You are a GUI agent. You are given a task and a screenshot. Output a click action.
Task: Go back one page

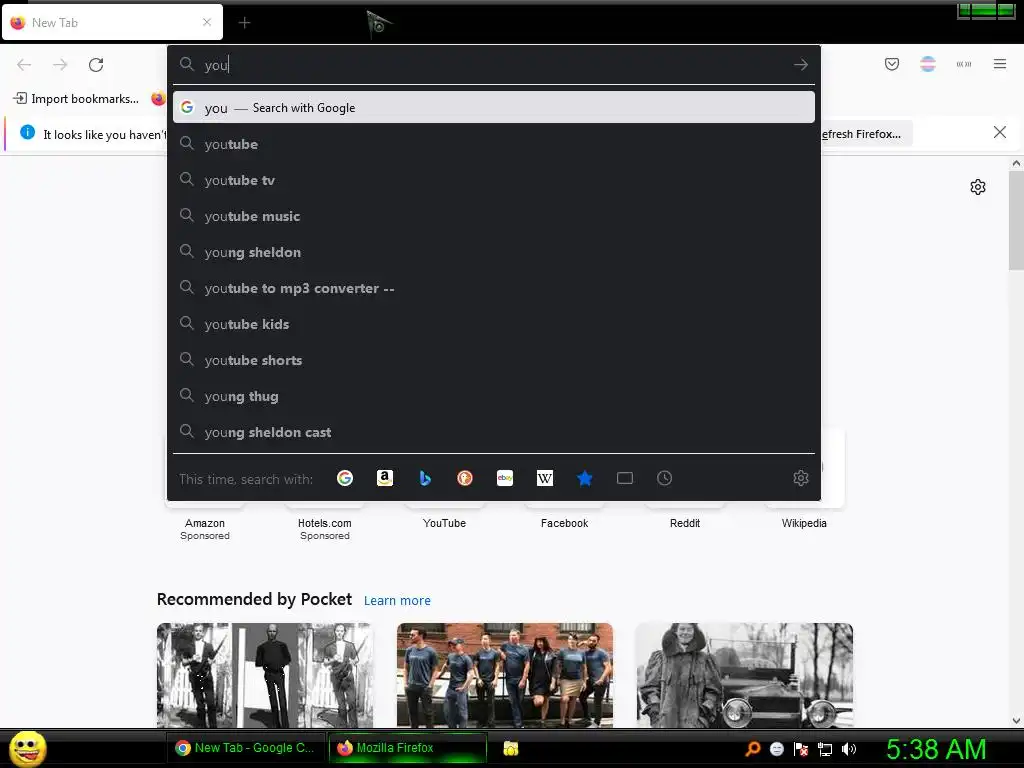pos(24,65)
